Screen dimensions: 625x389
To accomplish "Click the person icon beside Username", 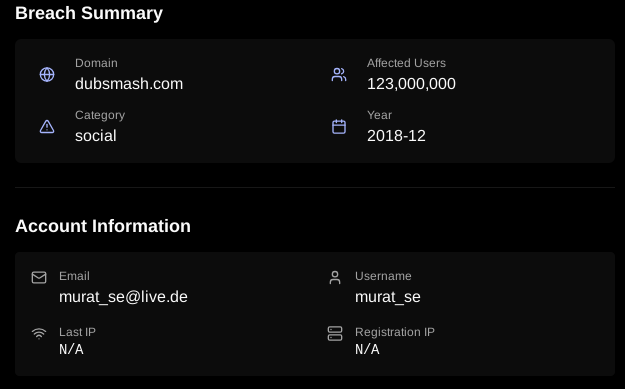I will 335,277.
